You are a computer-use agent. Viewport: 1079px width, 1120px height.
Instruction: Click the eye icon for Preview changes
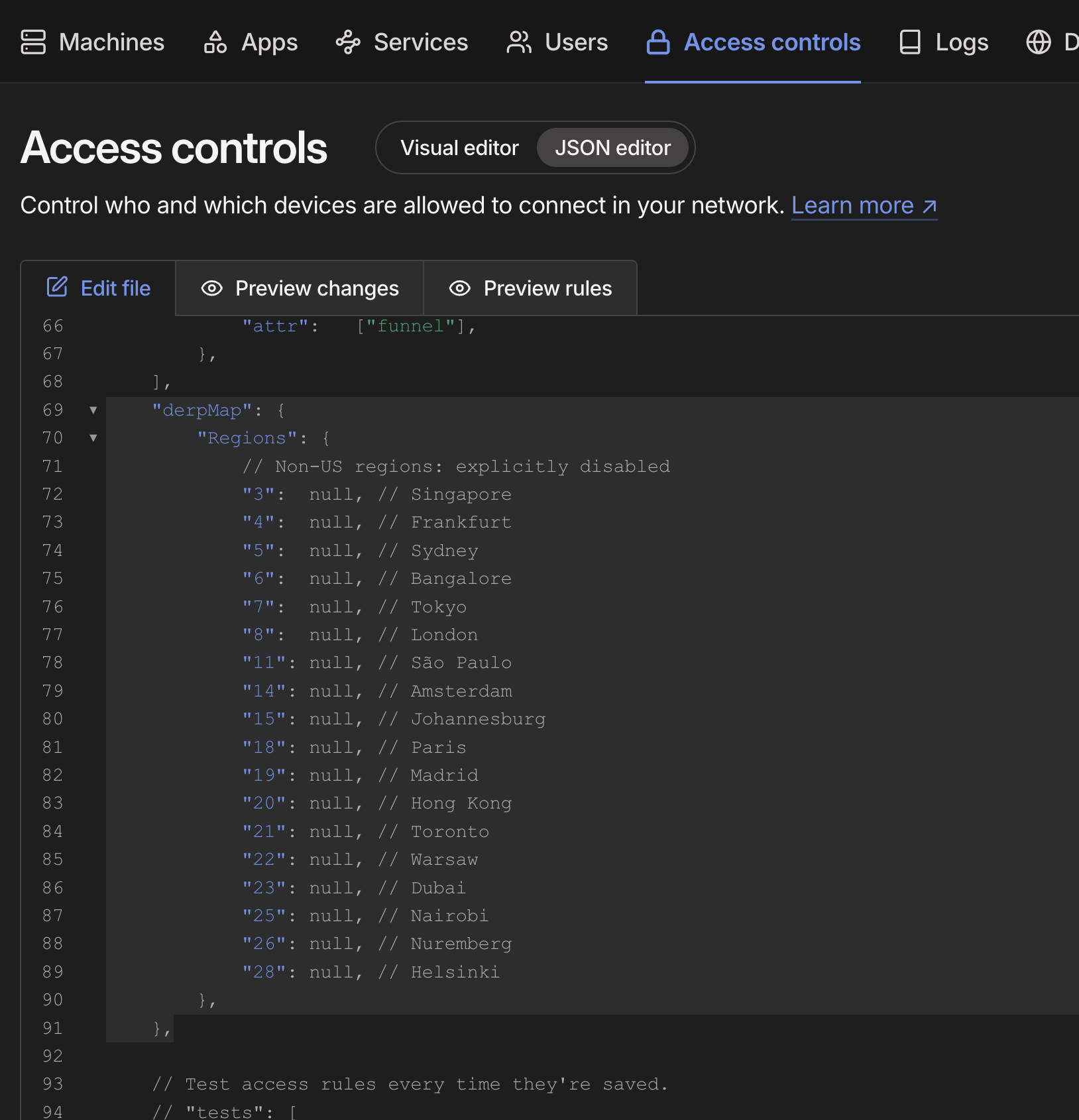[x=212, y=288]
